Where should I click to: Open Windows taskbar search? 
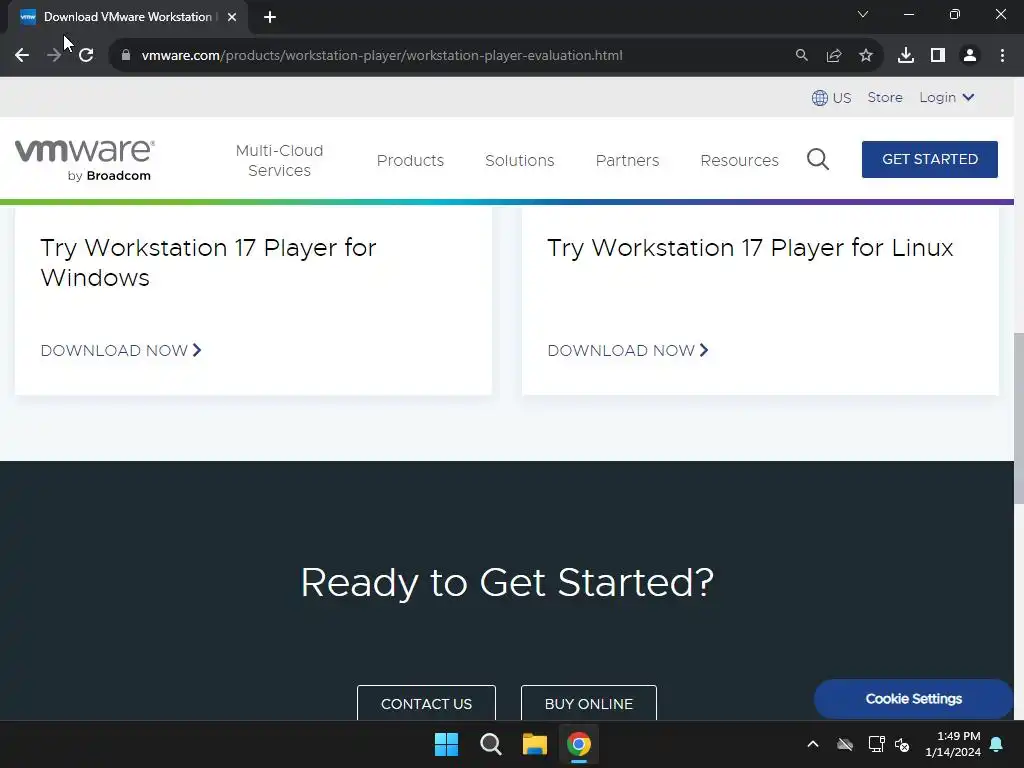click(490, 744)
